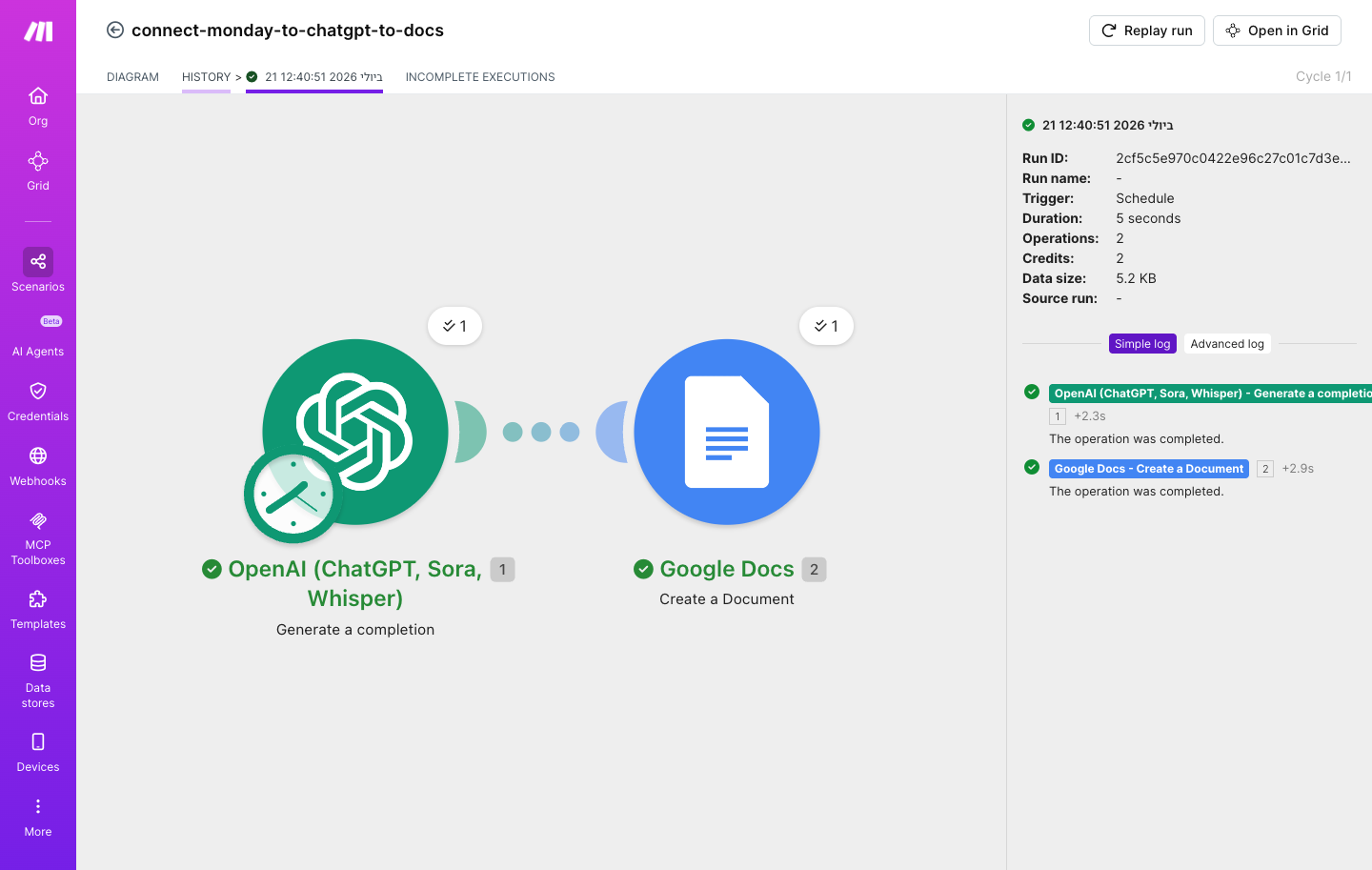This screenshot has width=1372, height=870.
Task: Click the run status check in the details panel header
Action: [1029, 125]
